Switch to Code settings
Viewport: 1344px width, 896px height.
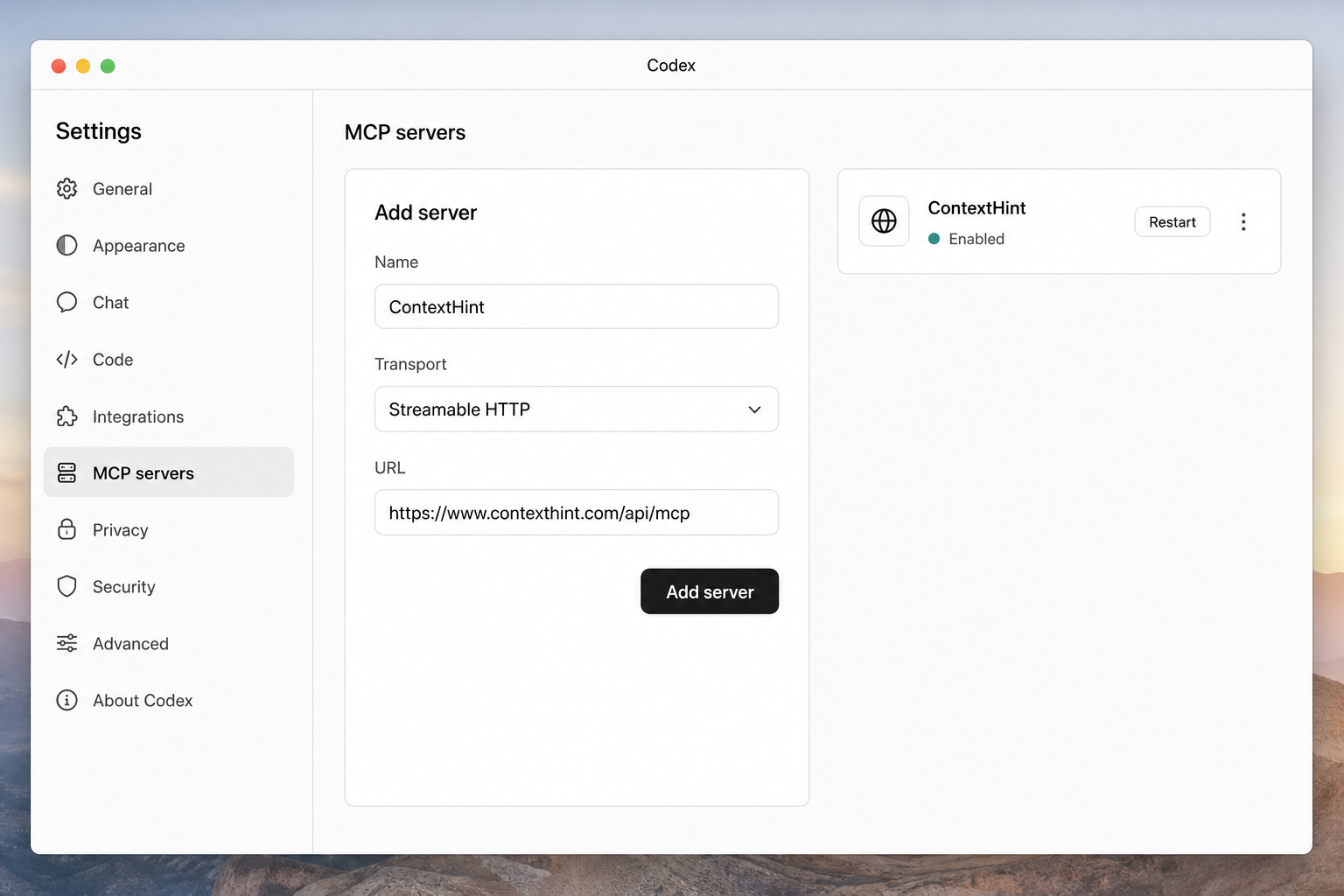[169, 360]
